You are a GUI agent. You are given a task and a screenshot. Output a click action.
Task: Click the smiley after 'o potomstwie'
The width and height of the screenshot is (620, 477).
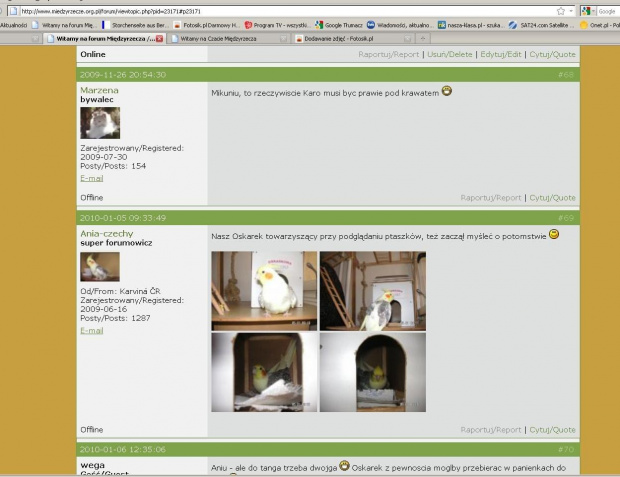554,235
